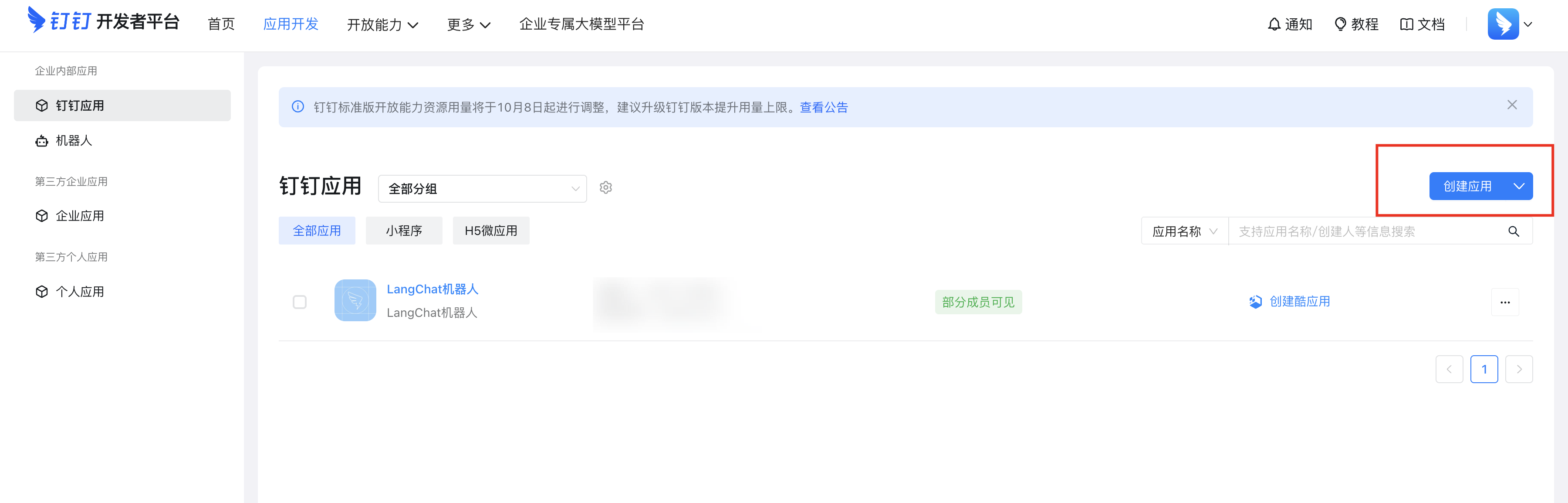This screenshot has height=503, width=1568.
Task: Click the search magnifier icon
Action: [1513, 231]
